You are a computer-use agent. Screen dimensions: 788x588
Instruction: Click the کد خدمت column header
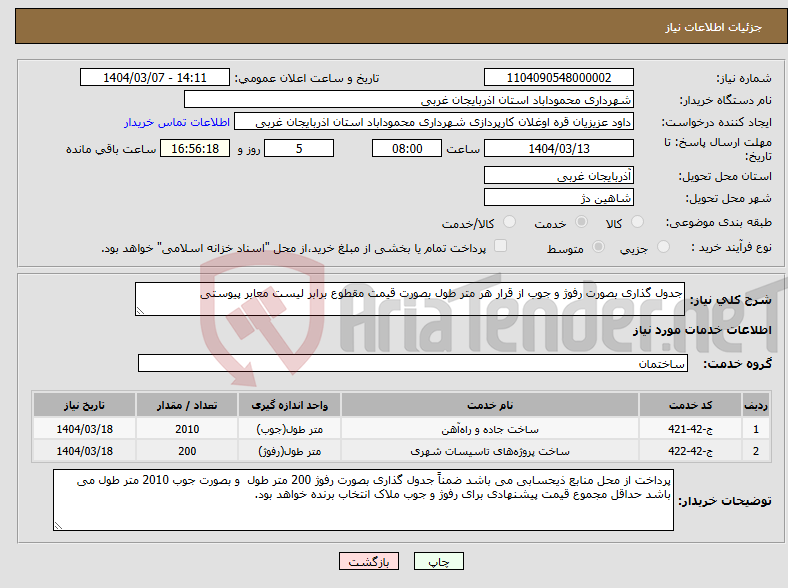tap(691, 405)
